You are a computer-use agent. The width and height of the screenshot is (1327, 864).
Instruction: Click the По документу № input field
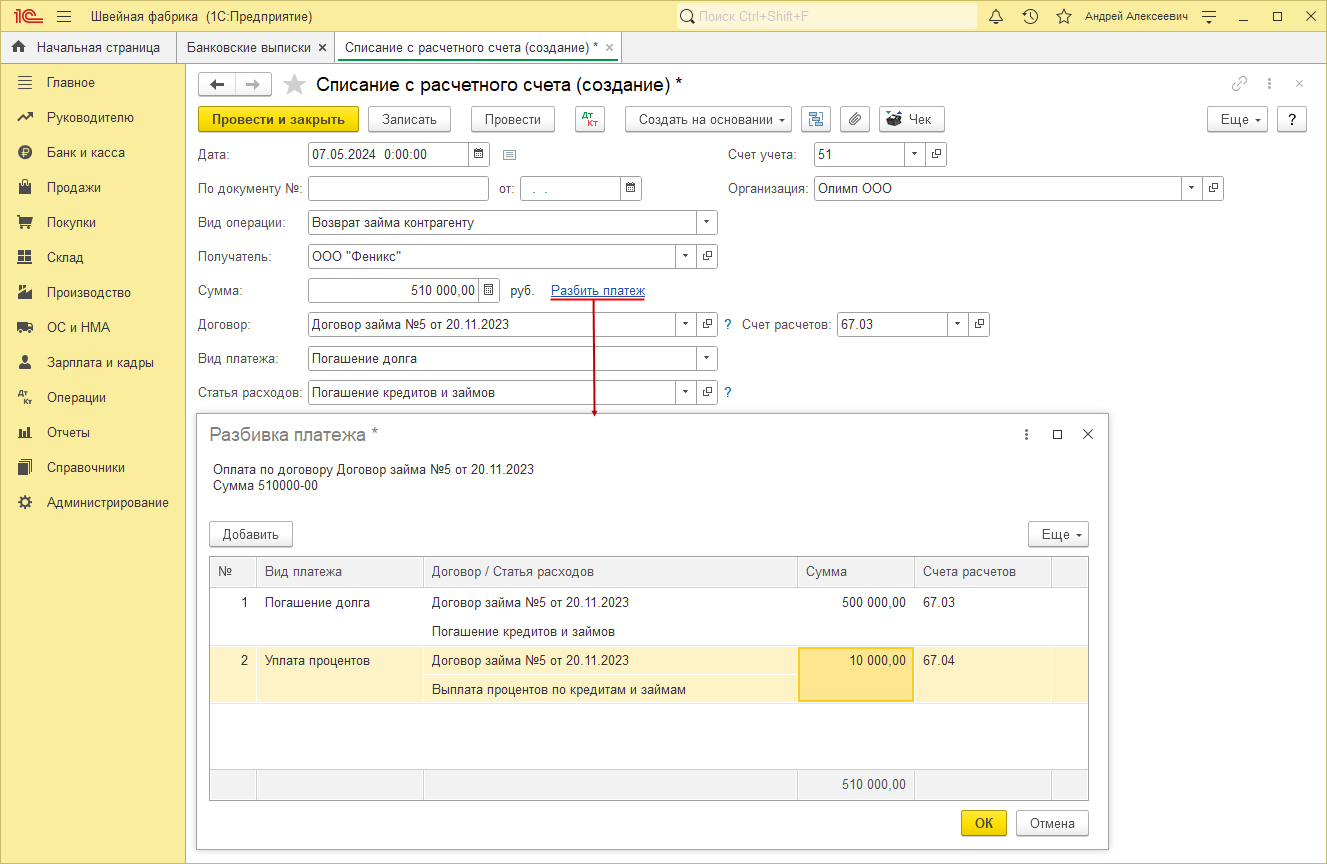tap(398, 188)
